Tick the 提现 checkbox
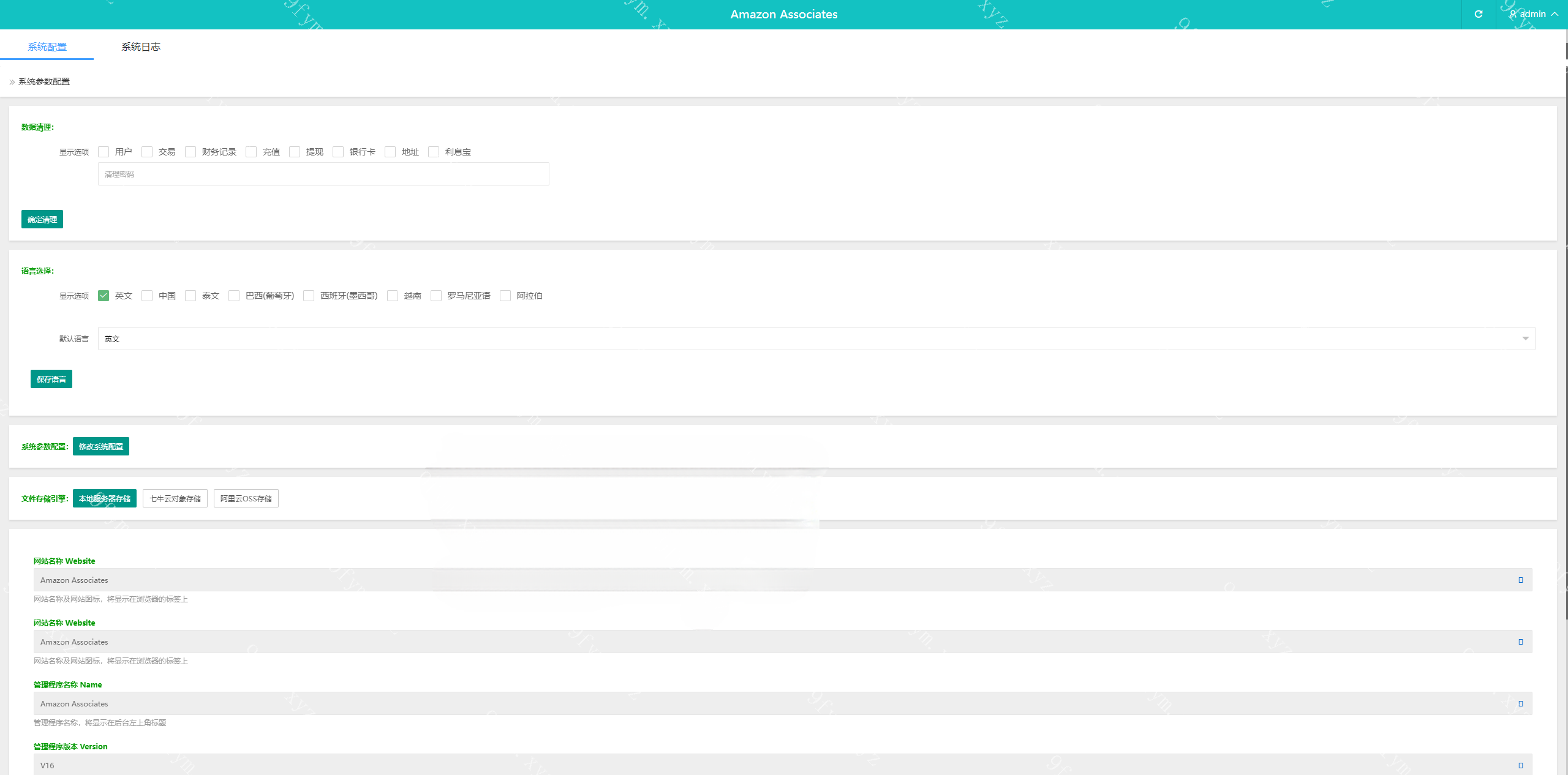Viewport: 1568px width, 775px height. pyautogui.click(x=295, y=152)
